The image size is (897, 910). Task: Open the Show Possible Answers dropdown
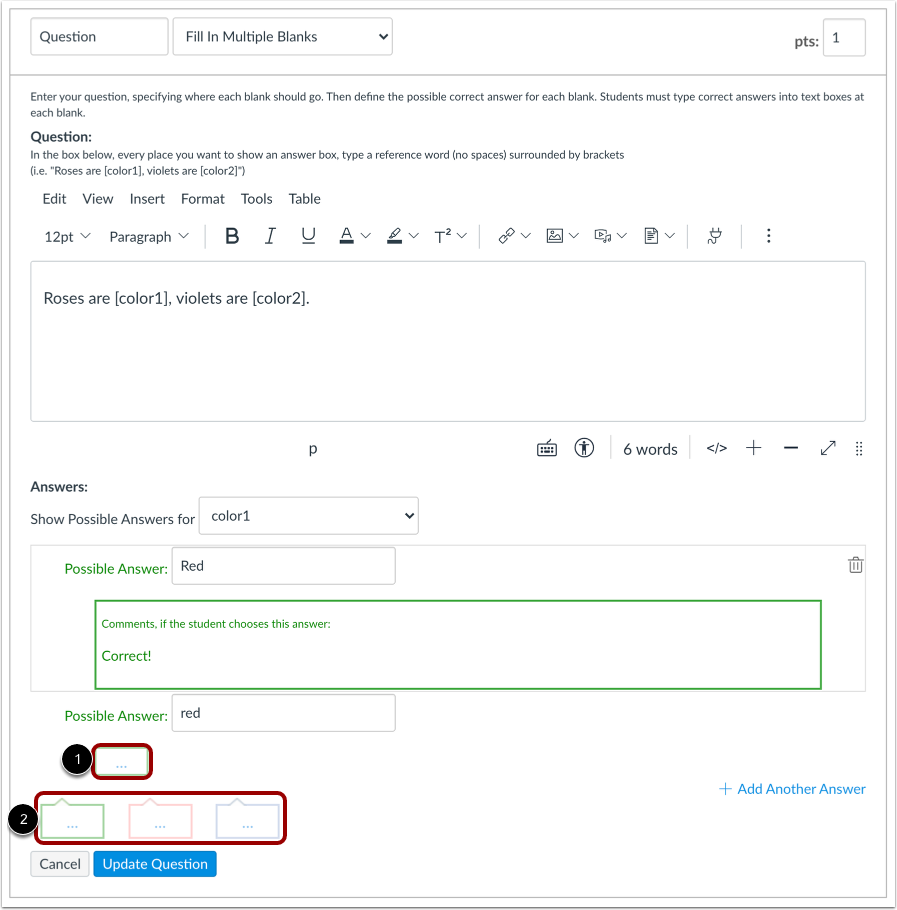(308, 515)
